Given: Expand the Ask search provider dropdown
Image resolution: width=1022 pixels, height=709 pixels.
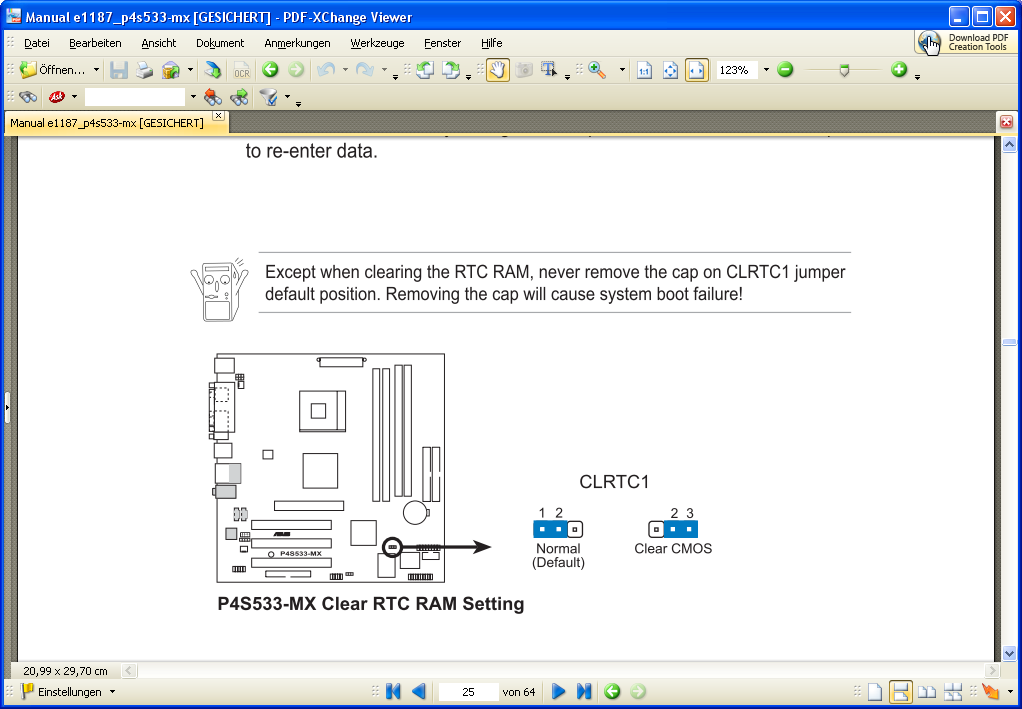Looking at the screenshot, I should pos(74,98).
